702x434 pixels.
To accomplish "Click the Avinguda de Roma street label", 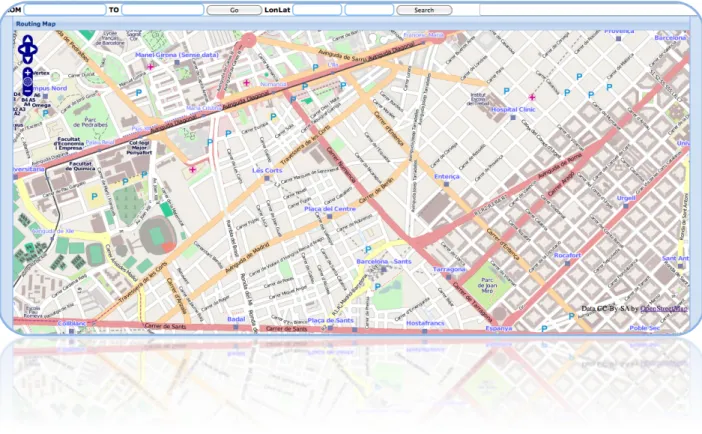I will [560, 165].
